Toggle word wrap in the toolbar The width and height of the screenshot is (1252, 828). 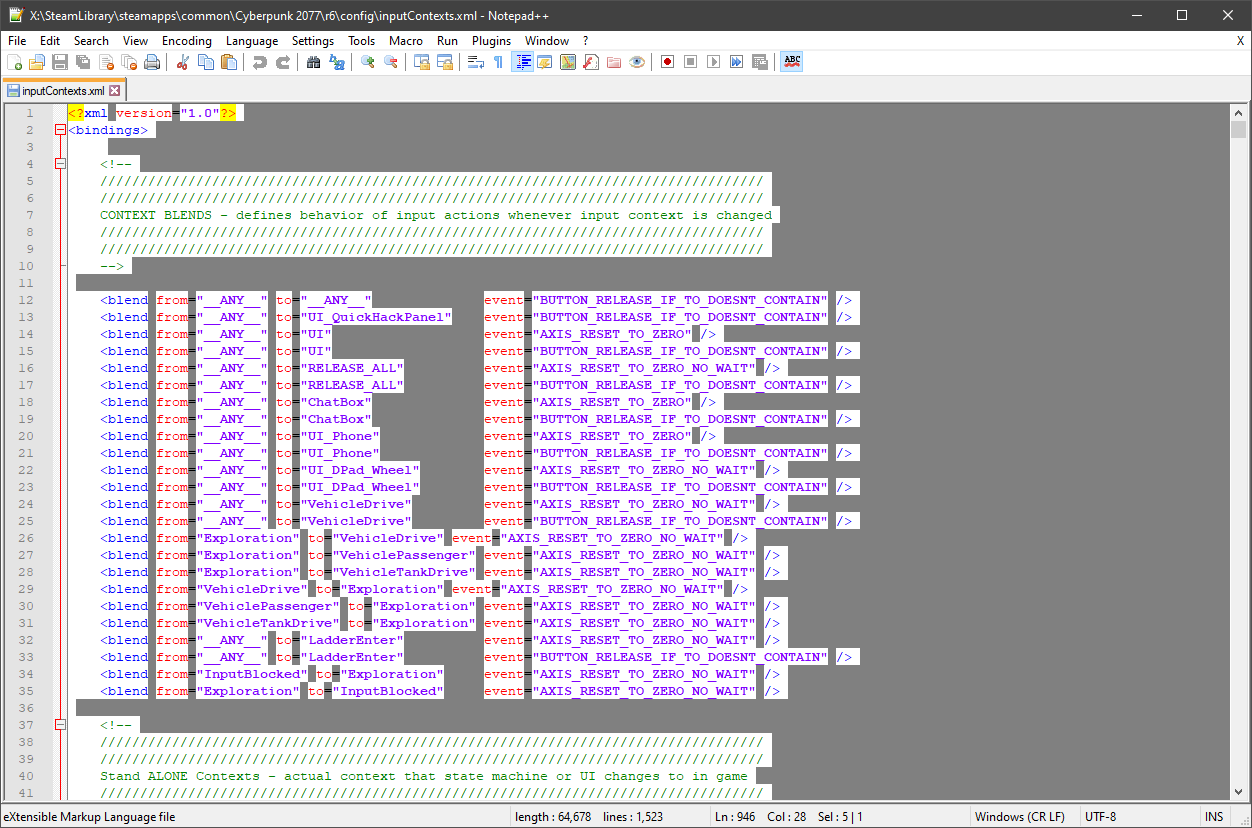pos(475,62)
